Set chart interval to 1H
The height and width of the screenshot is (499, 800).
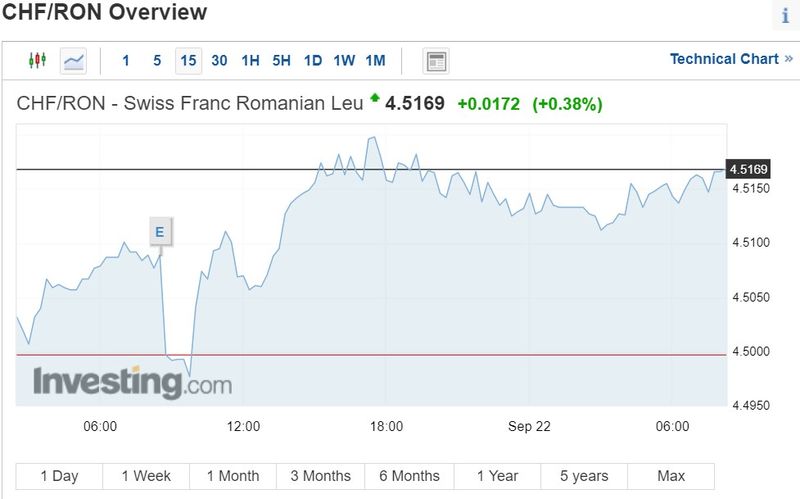click(x=250, y=61)
